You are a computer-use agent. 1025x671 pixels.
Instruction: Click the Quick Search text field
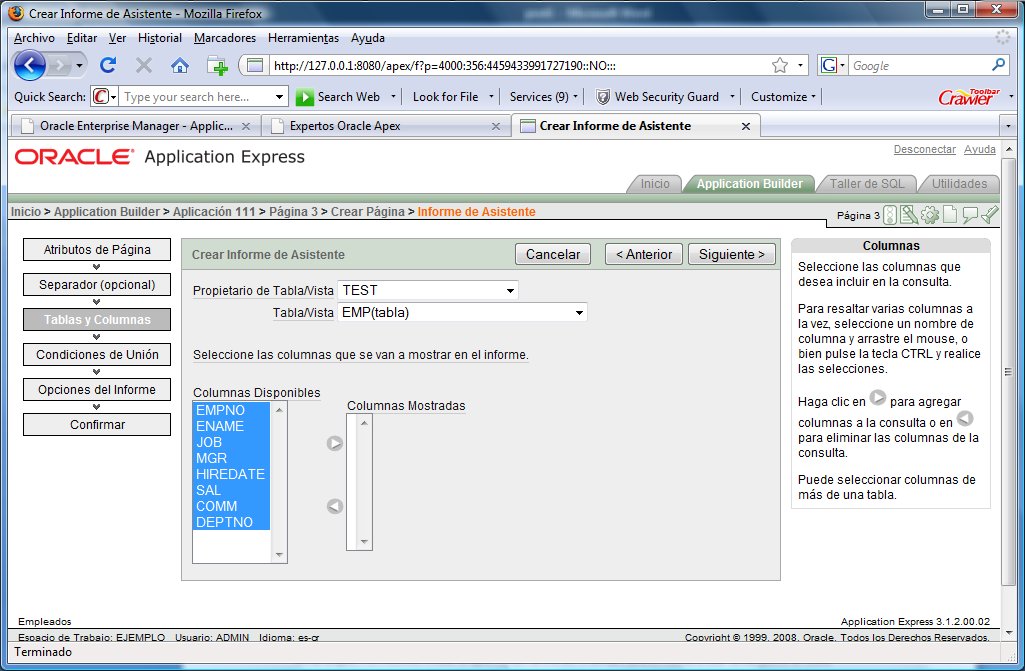[x=196, y=97]
